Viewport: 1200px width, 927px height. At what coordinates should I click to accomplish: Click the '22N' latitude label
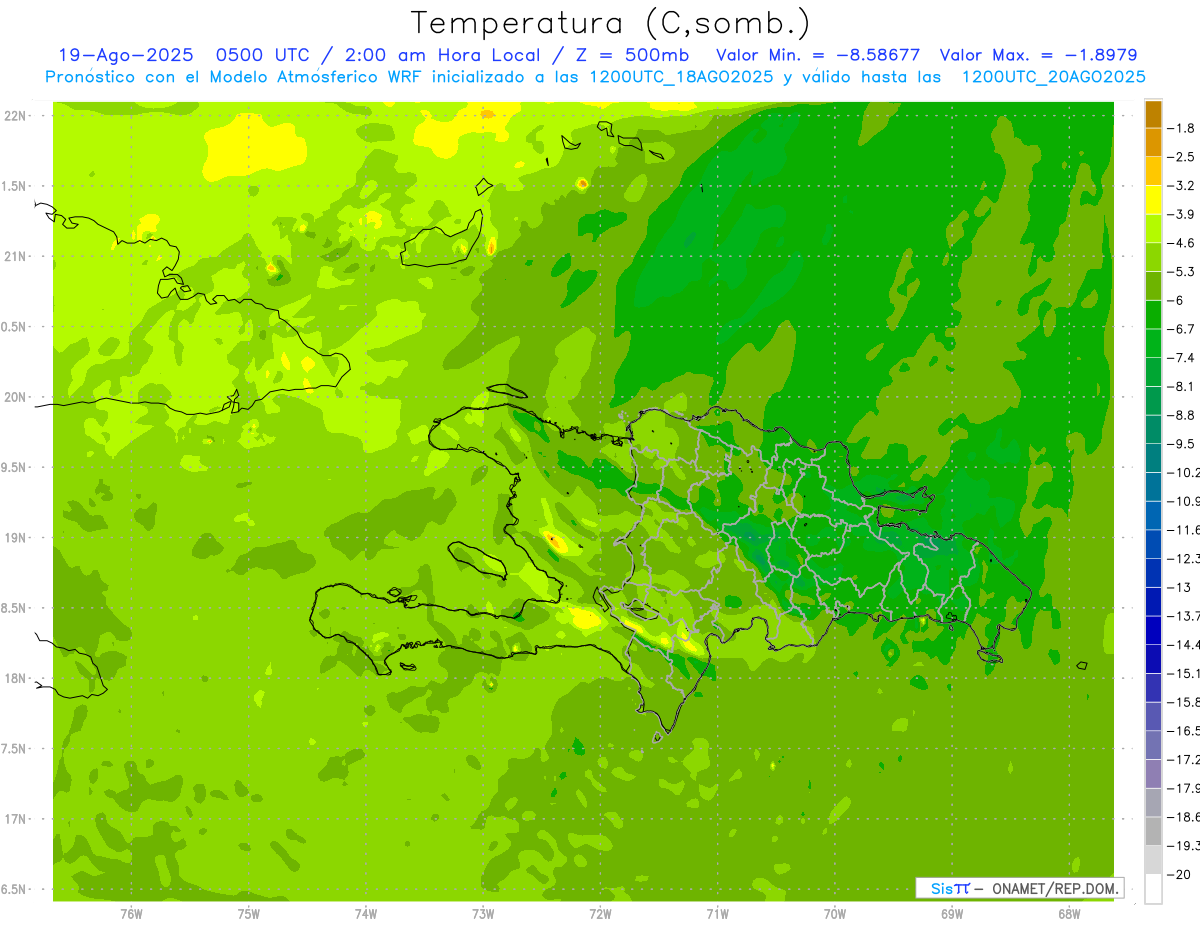(14, 116)
